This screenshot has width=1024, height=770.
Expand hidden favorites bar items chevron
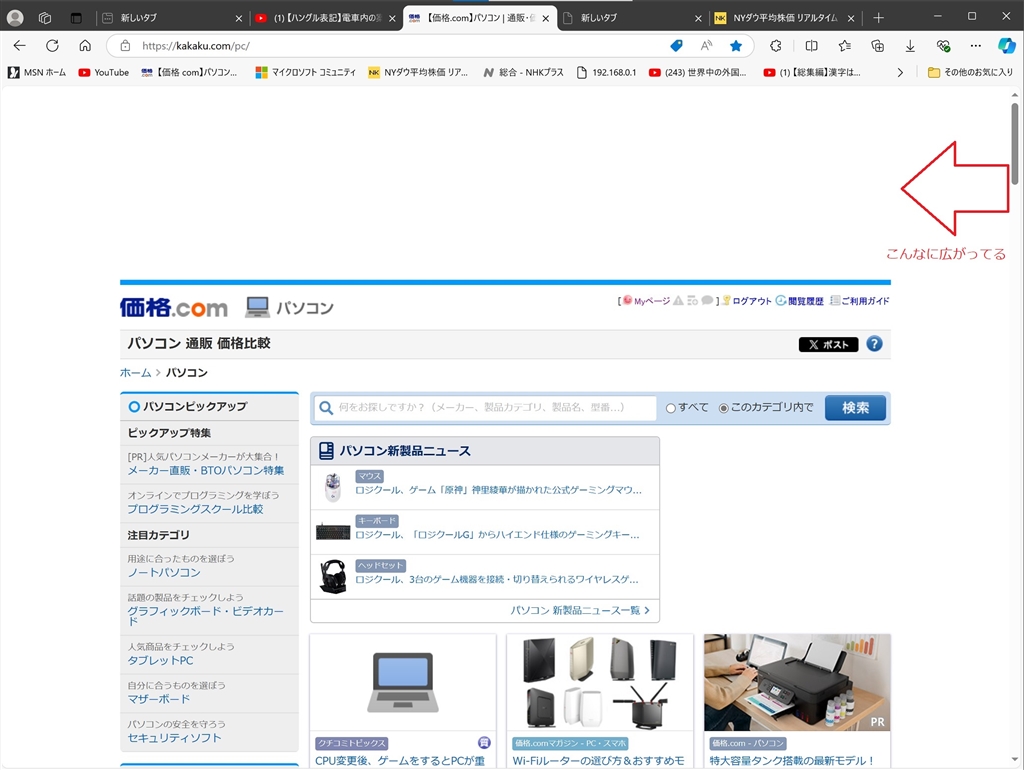pyautogui.click(x=901, y=72)
